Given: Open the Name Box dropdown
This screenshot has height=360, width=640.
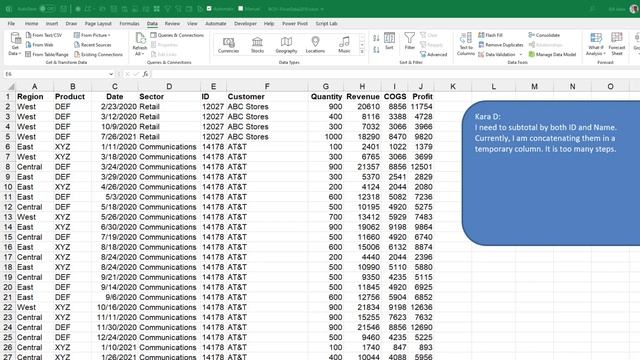Looking at the screenshot, I should pos(111,74).
